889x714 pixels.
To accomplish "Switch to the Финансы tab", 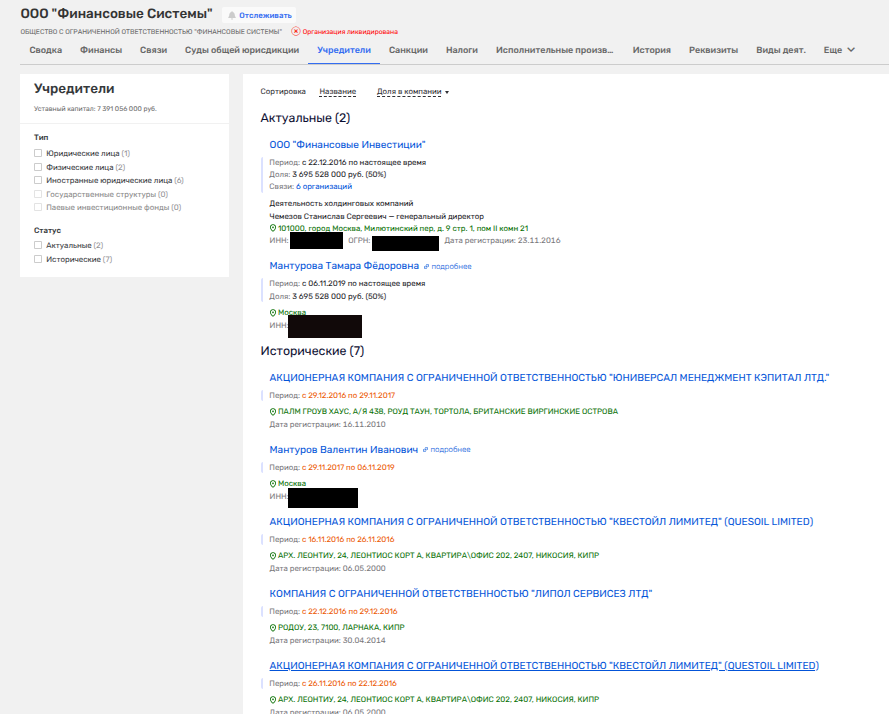I will pyautogui.click(x=101, y=50).
